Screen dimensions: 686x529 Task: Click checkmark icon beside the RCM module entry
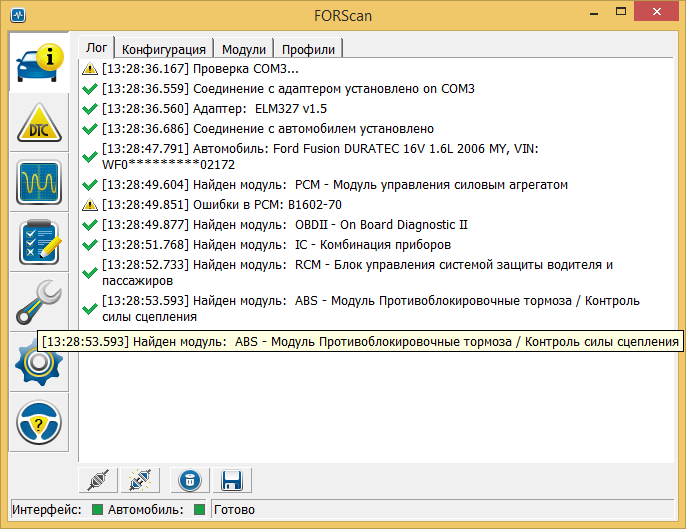point(90,273)
